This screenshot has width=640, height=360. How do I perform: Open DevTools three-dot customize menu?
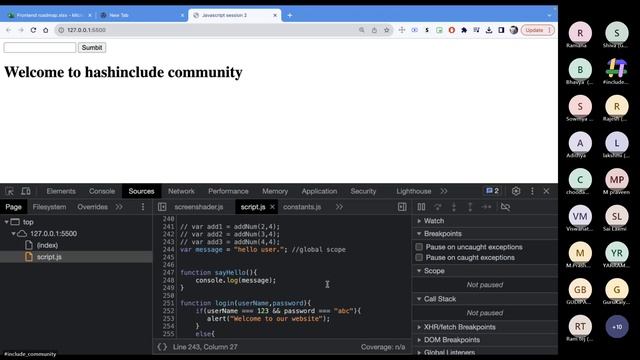point(532,191)
